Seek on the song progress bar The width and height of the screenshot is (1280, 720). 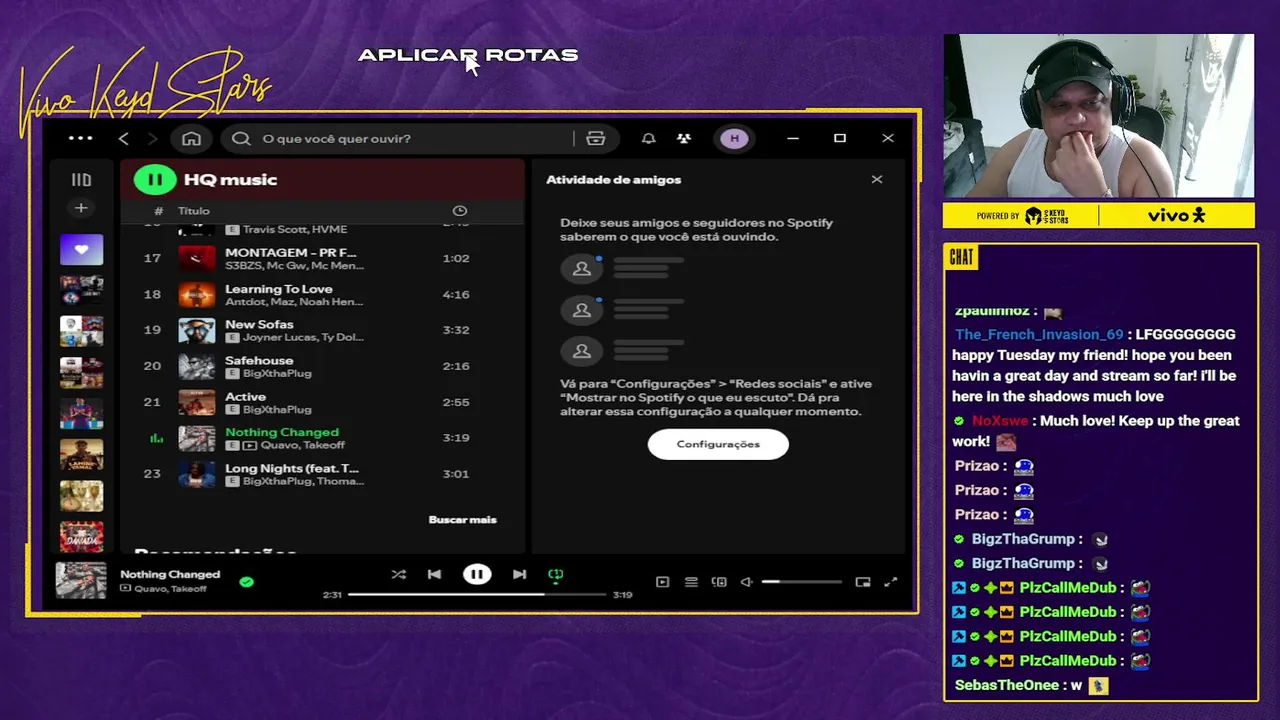click(477, 594)
